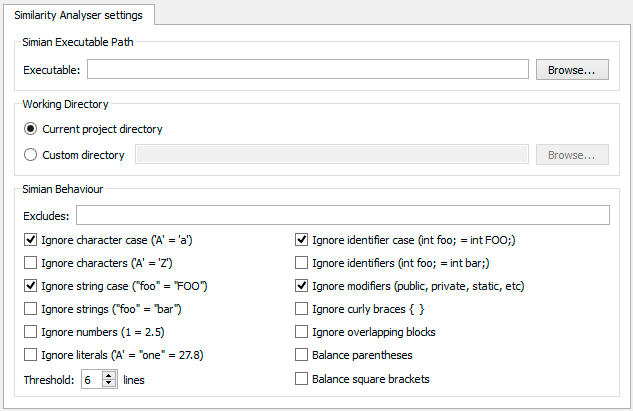Turn on Balance parentheses
The width and height of the screenshot is (633, 411).
(302, 355)
